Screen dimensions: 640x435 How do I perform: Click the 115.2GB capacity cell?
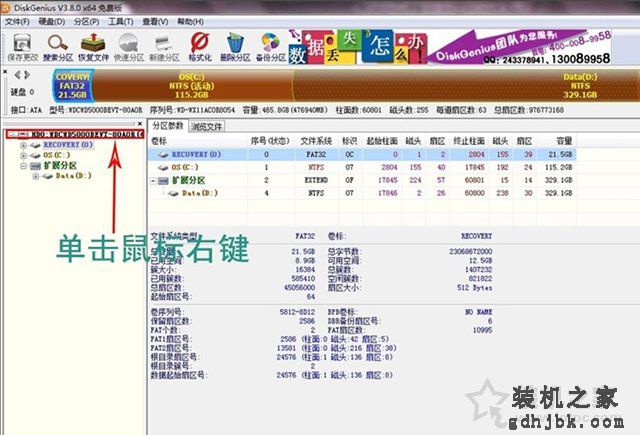[558, 167]
